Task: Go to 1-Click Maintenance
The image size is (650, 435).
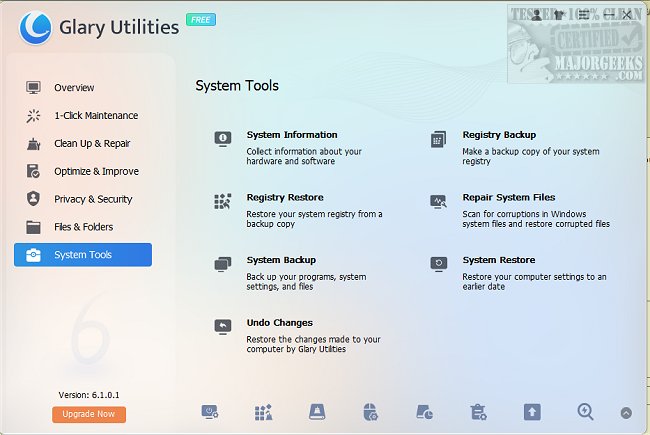Action: pyautogui.click(x=82, y=115)
